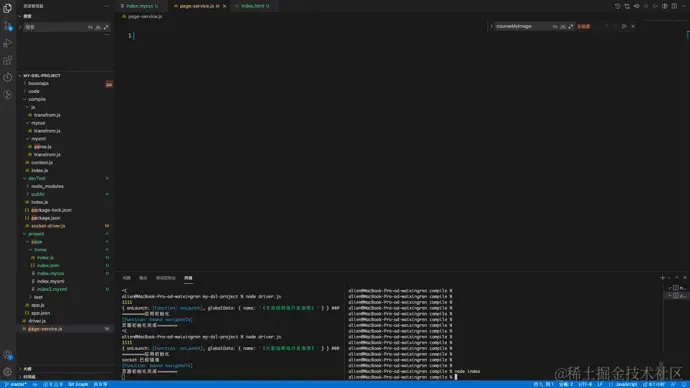
Task: Open app.json in the file tree
Action: pos(40,313)
